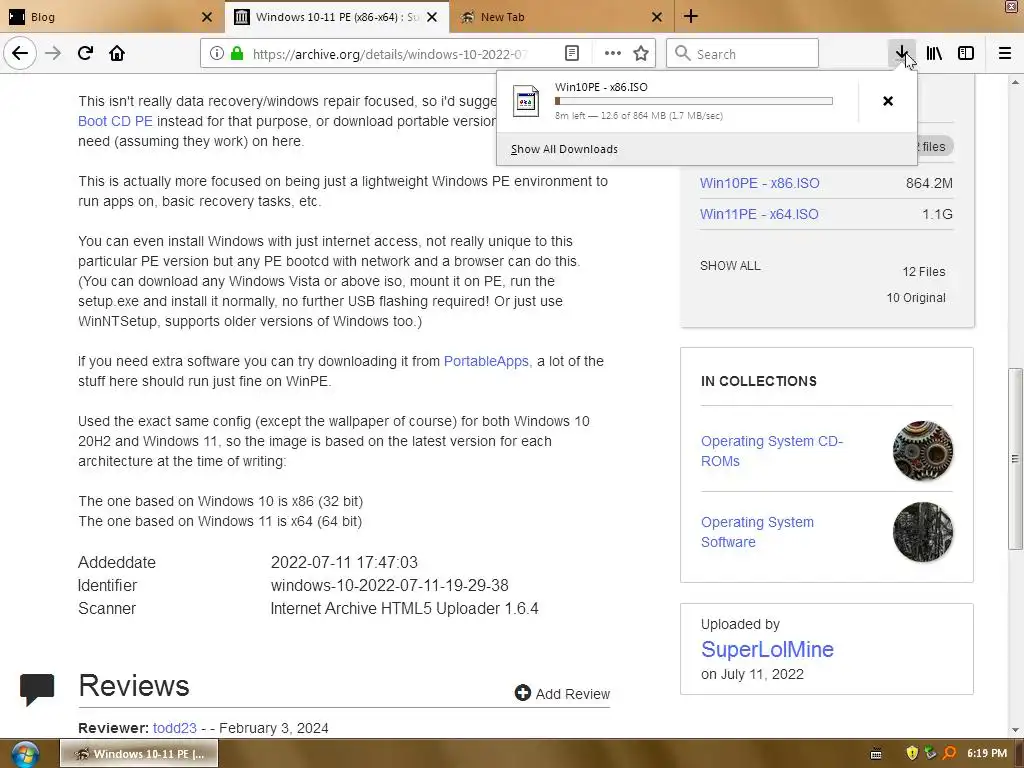Open reviewer todd23 profile
Screen dimensions: 1024x768
tap(174, 728)
